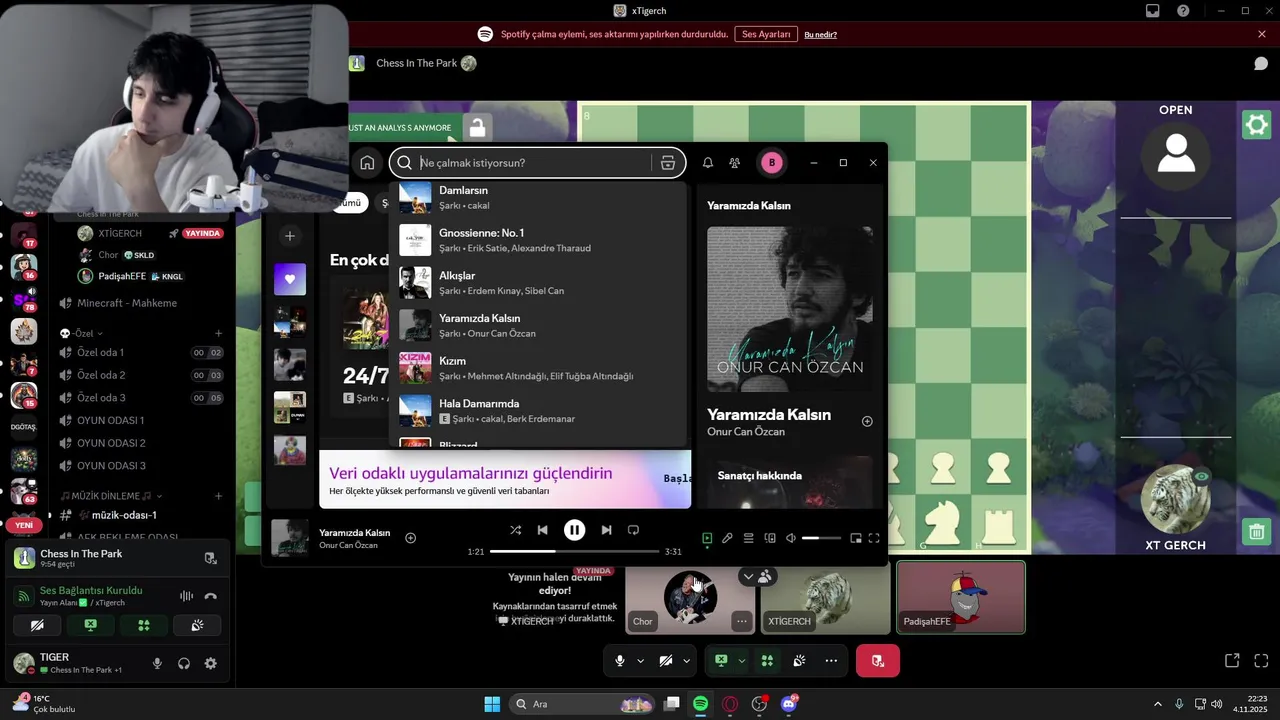Select search result Damlarsın
The image size is (1280, 720).
(538, 197)
